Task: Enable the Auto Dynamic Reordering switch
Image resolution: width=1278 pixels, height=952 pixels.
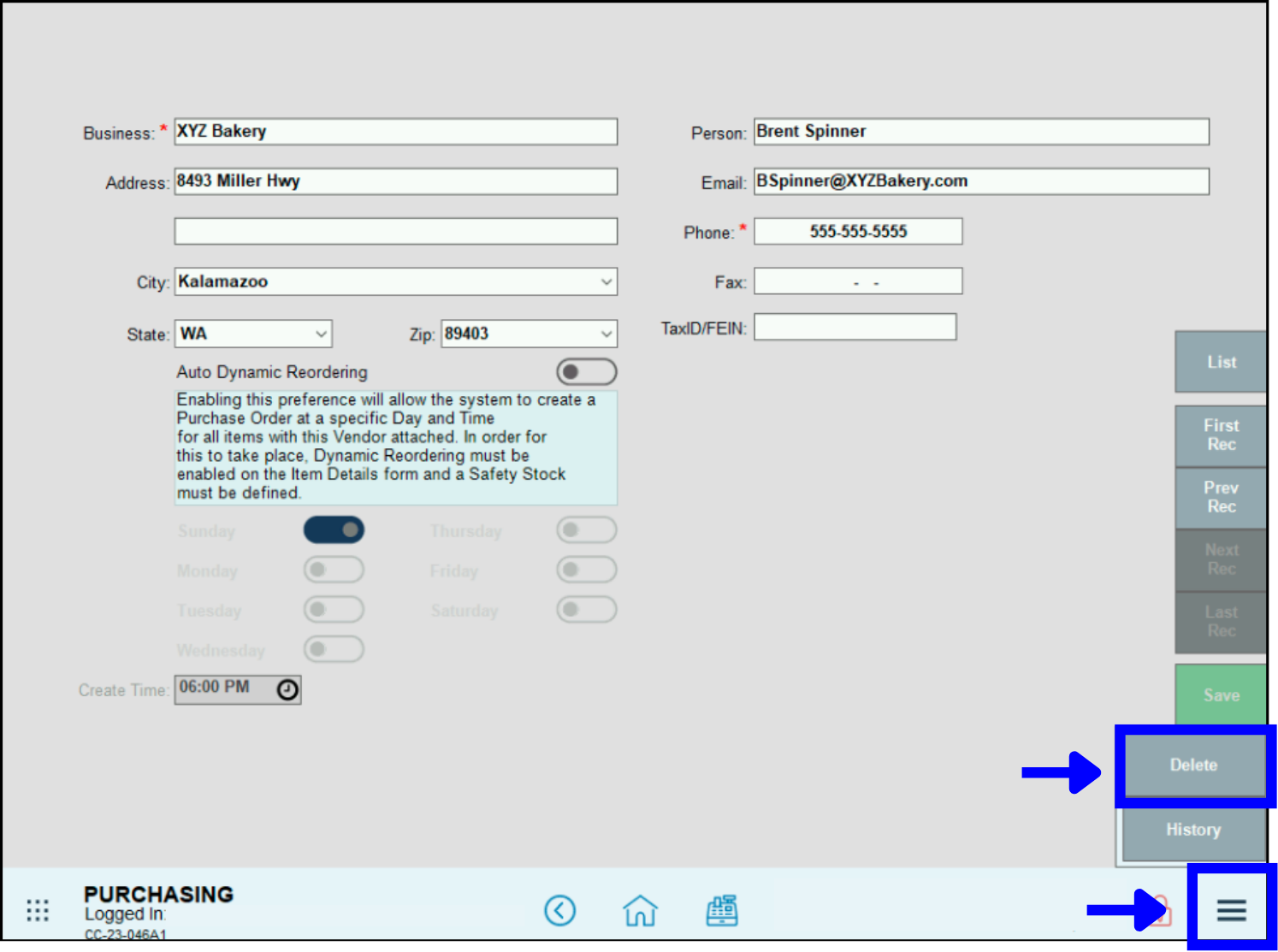Action: coord(586,372)
